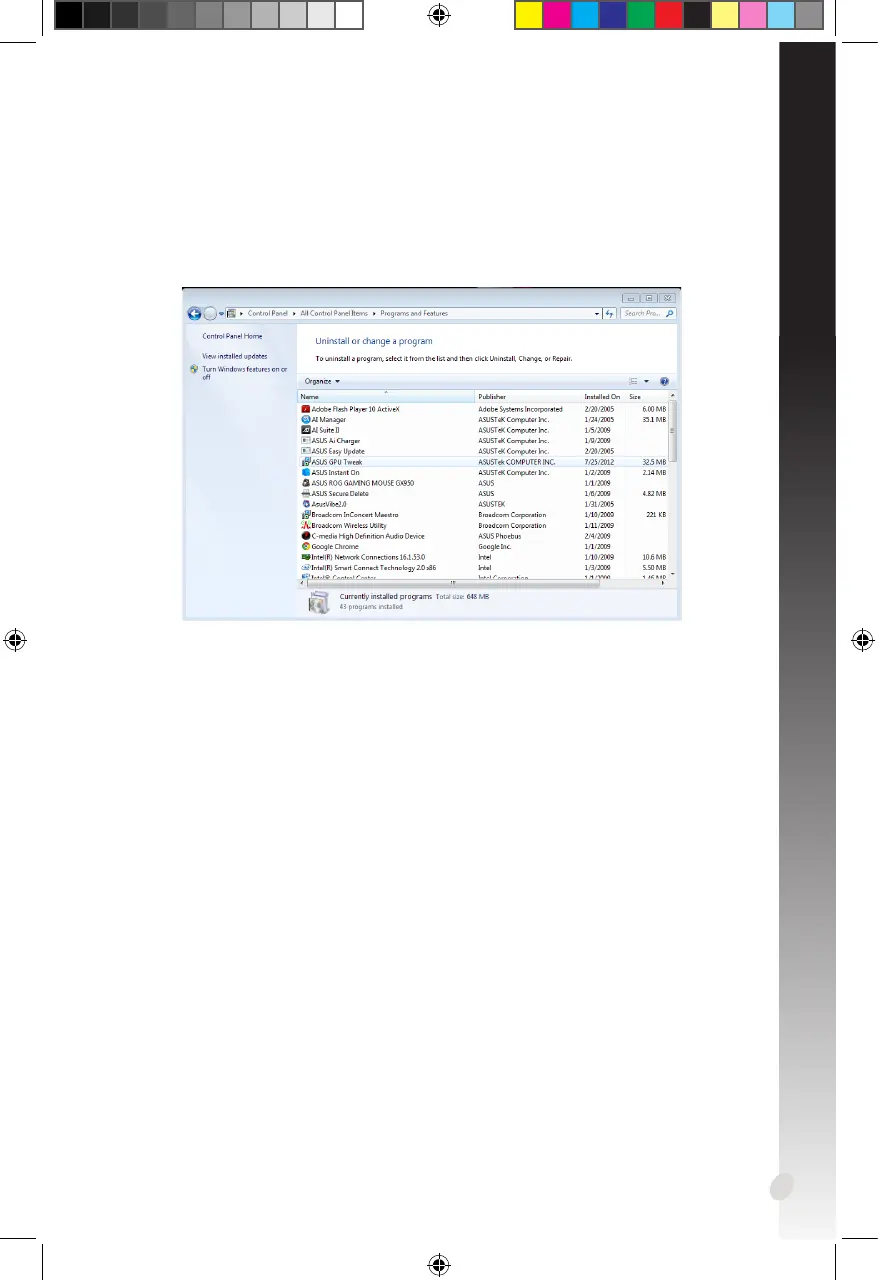
Task: Click the Control Panel icon in the address bar
Action: click(x=232, y=314)
